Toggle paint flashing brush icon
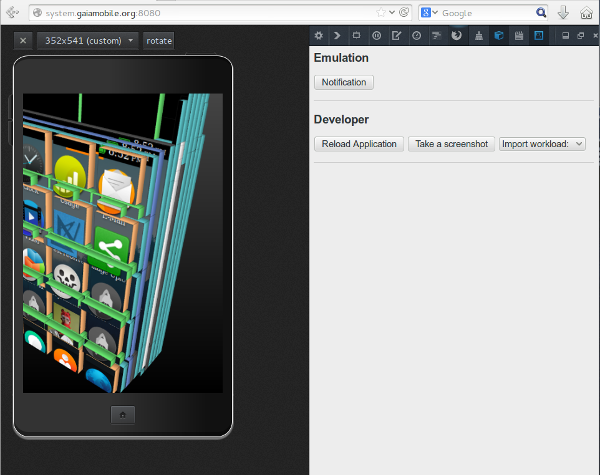Viewport: 600px width, 476px height. (x=479, y=36)
